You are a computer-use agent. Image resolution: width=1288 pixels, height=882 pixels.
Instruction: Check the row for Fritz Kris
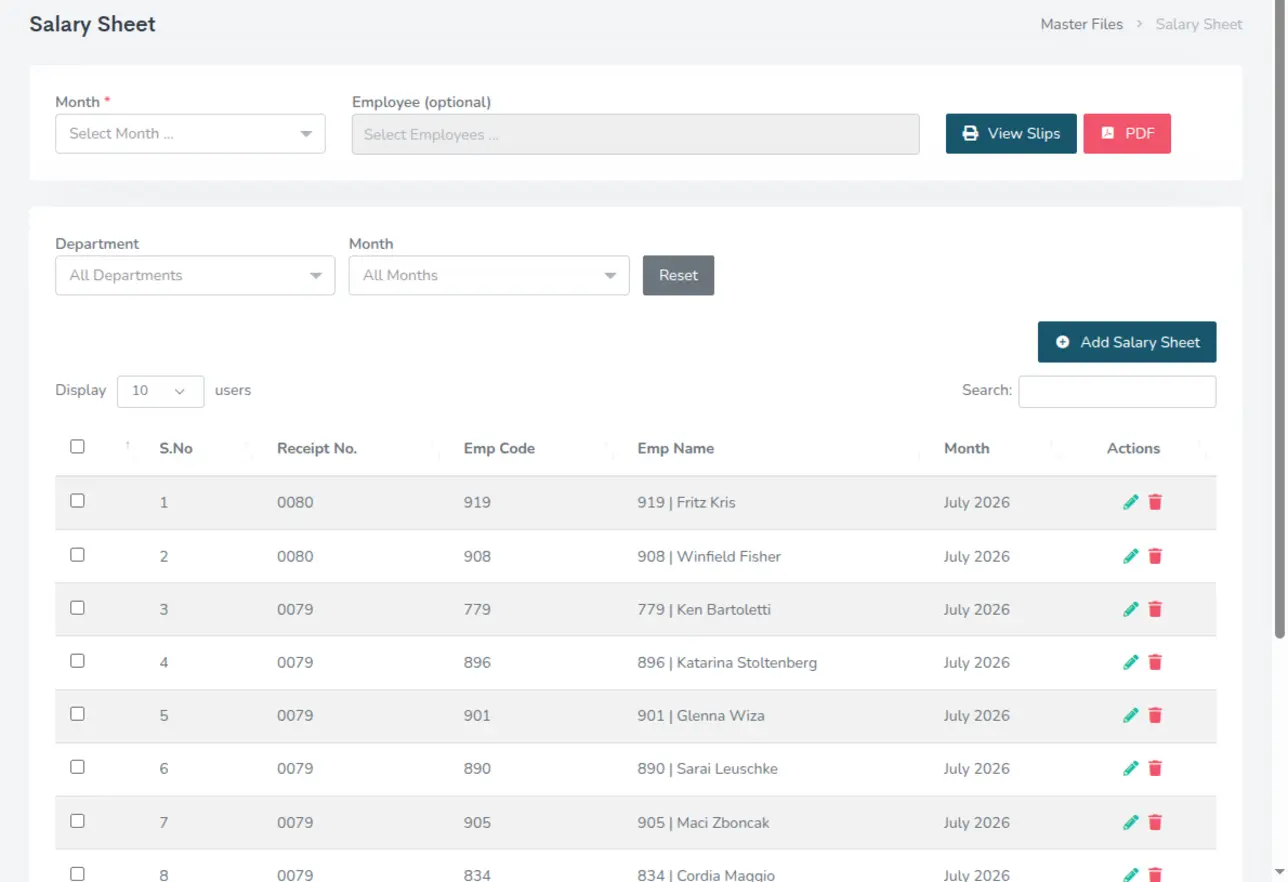pos(77,501)
